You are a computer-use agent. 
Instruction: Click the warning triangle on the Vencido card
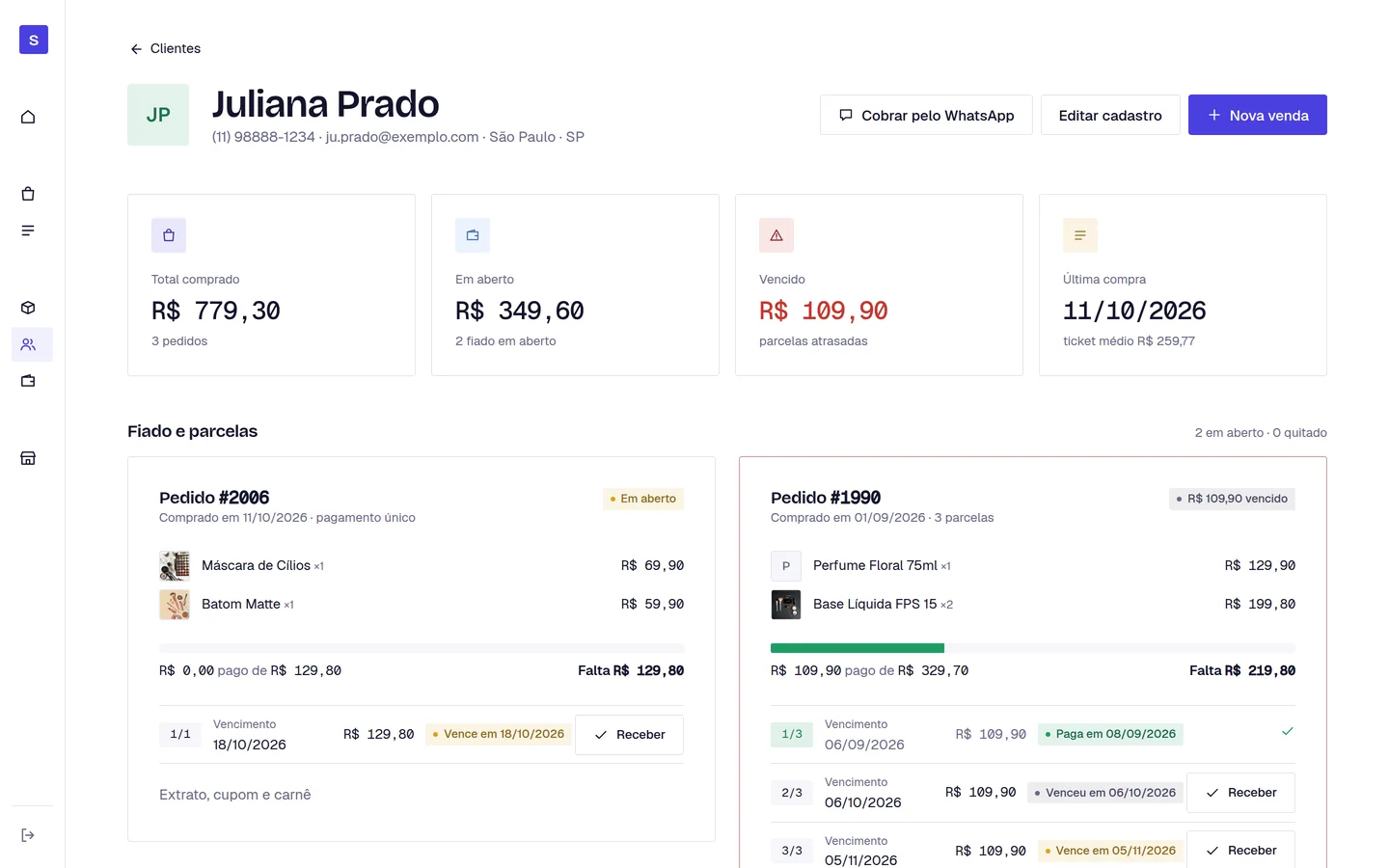pyautogui.click(x=776, y=235)
